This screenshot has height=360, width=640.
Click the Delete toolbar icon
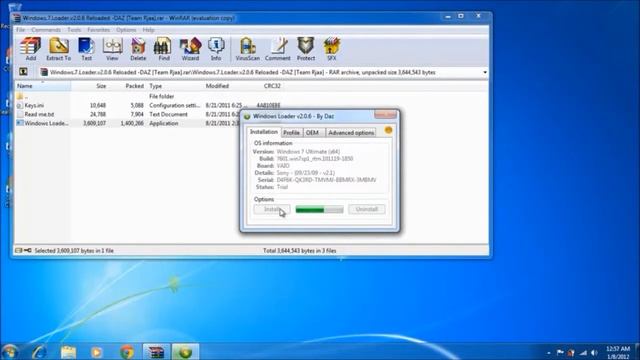pos(138,49)
